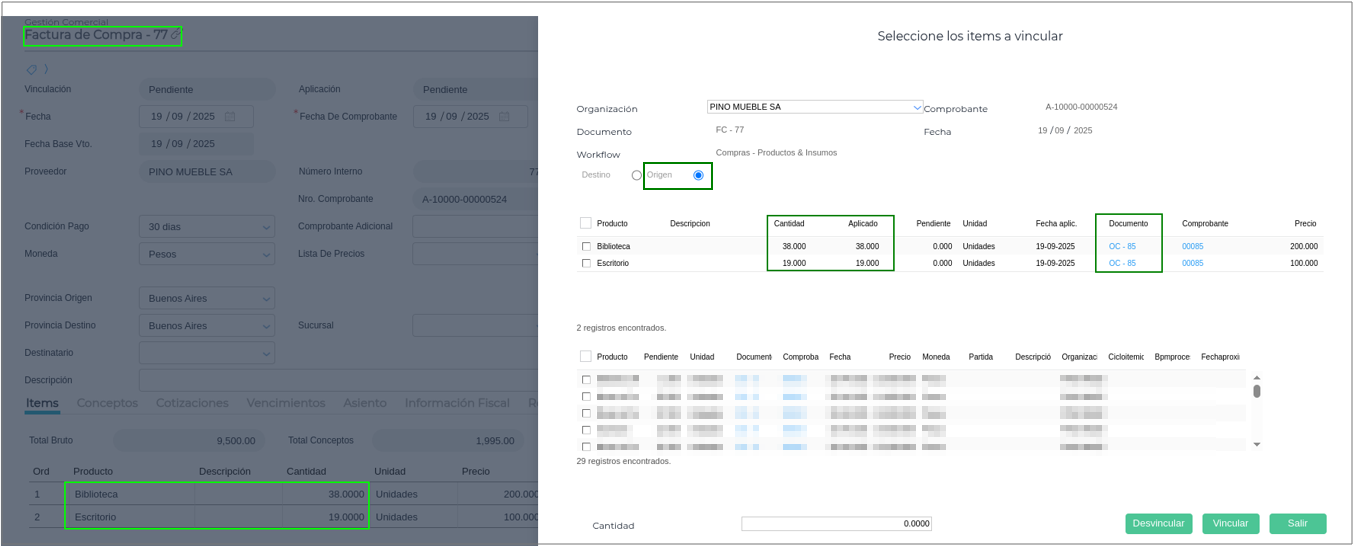Image resolution: width=1354 pixels, height=546 pixels.
Task: Click the scroll down arrow in lower table
Action: pos(1257,444)
